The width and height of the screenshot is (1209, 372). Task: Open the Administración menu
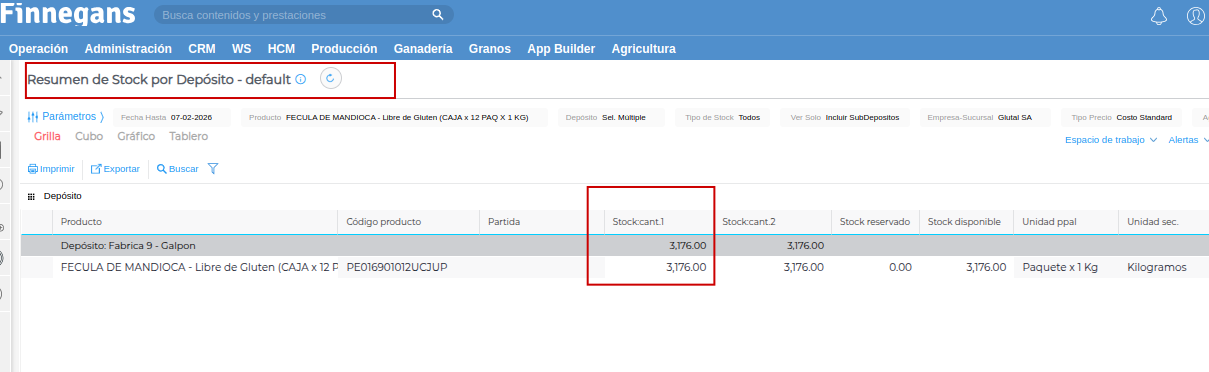128,48
